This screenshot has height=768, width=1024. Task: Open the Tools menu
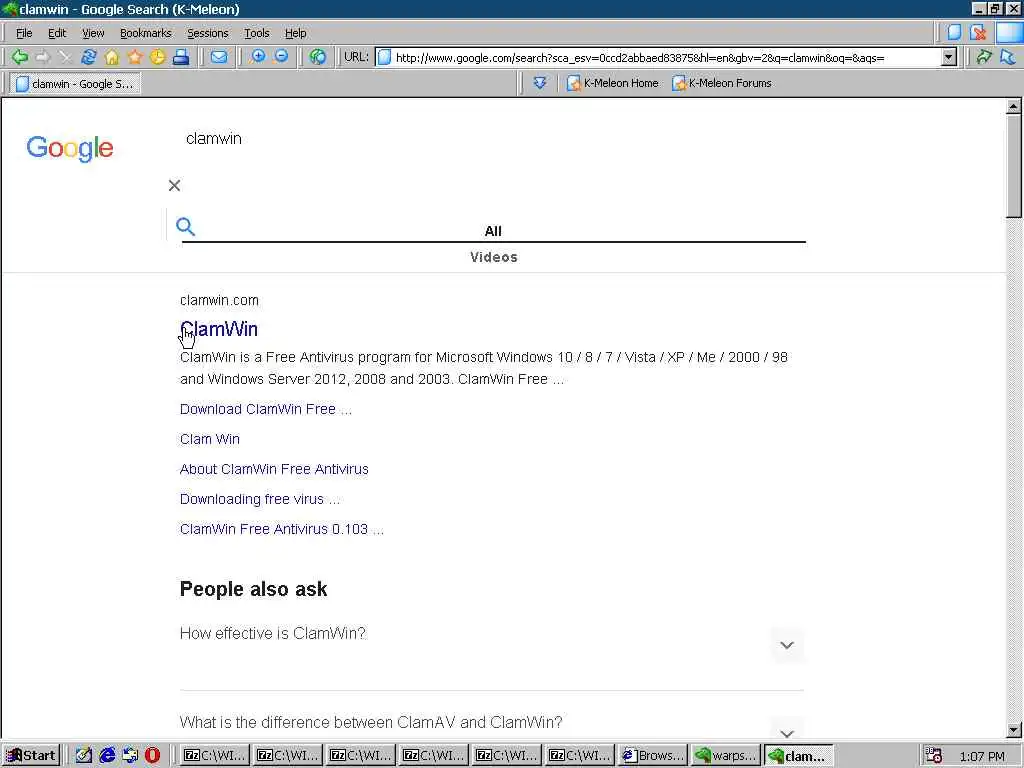pos(257,33)
